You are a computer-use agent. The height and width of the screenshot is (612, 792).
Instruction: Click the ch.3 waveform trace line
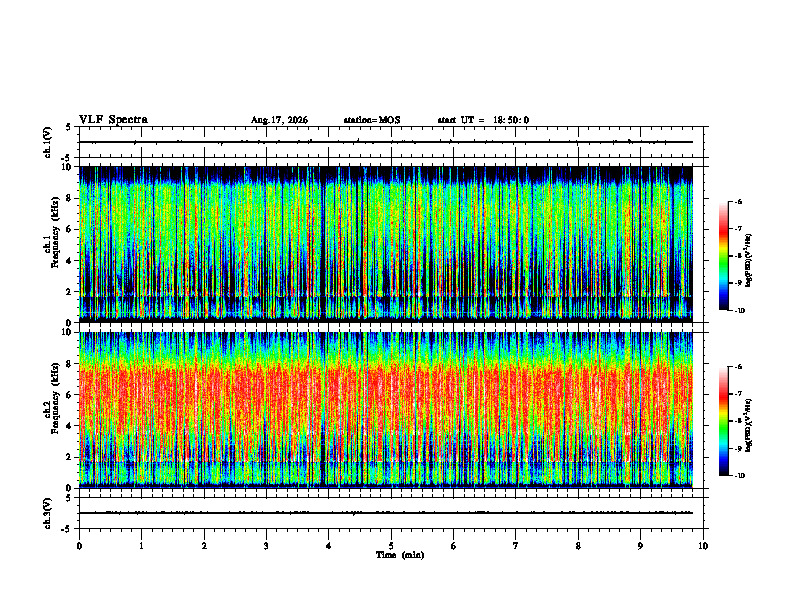[386, 513]
